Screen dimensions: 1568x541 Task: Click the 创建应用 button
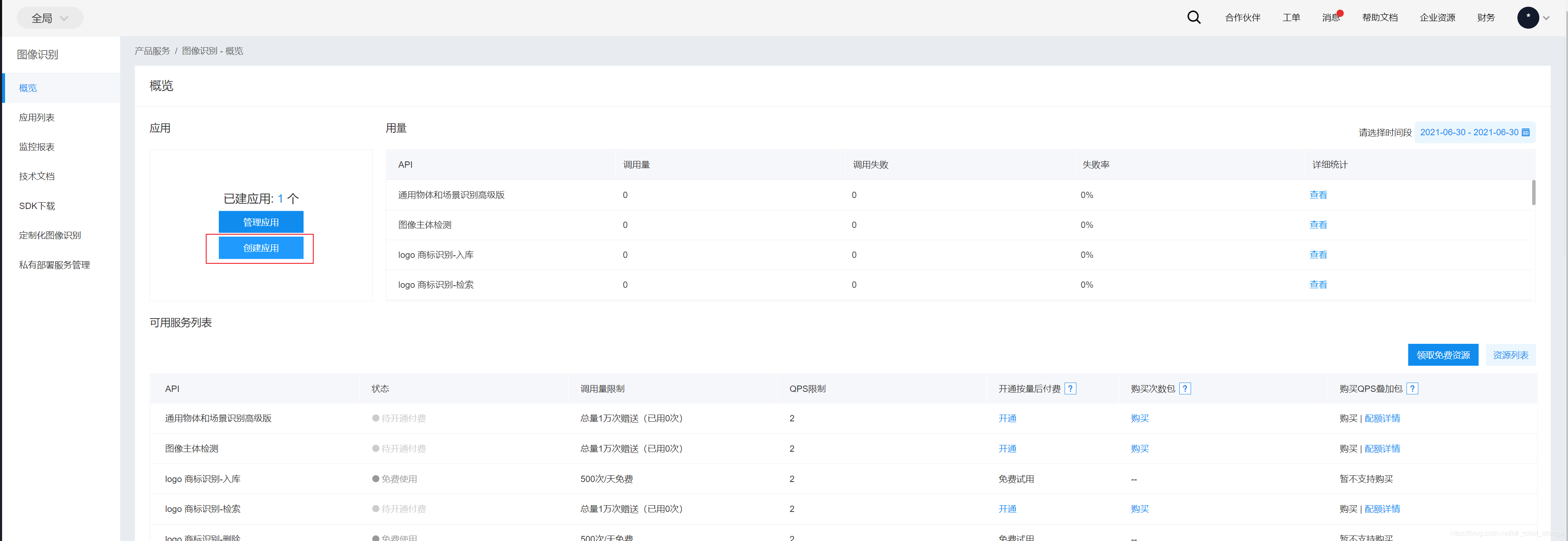261,248
